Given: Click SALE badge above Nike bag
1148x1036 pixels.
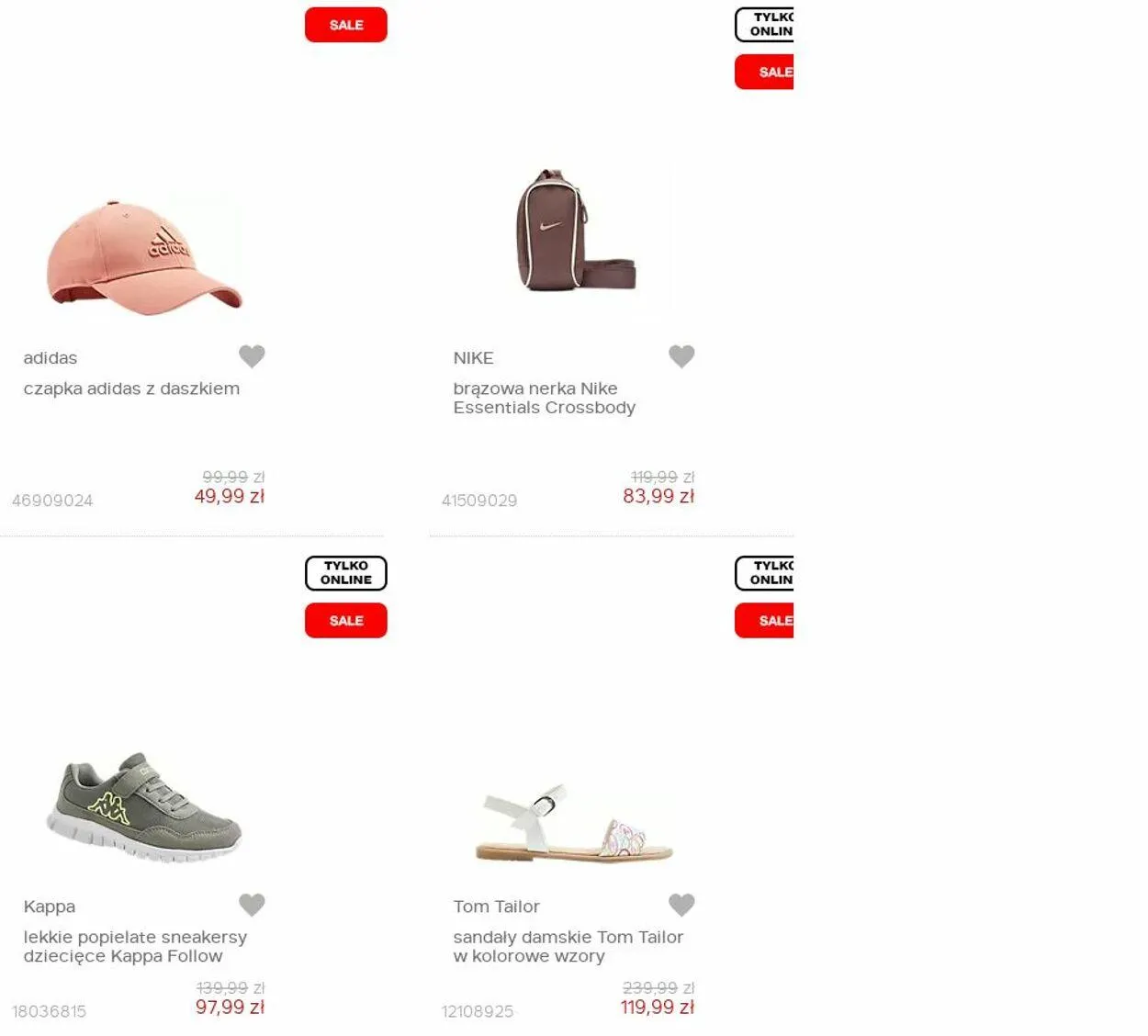Looking at the screenshot, I should pyautogui.click(x=765, y=72).
